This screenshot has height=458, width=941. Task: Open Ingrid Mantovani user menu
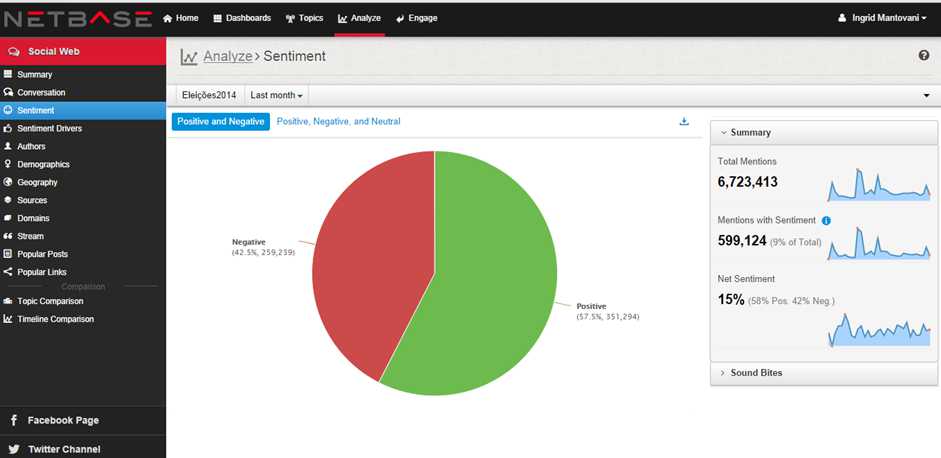885,18
